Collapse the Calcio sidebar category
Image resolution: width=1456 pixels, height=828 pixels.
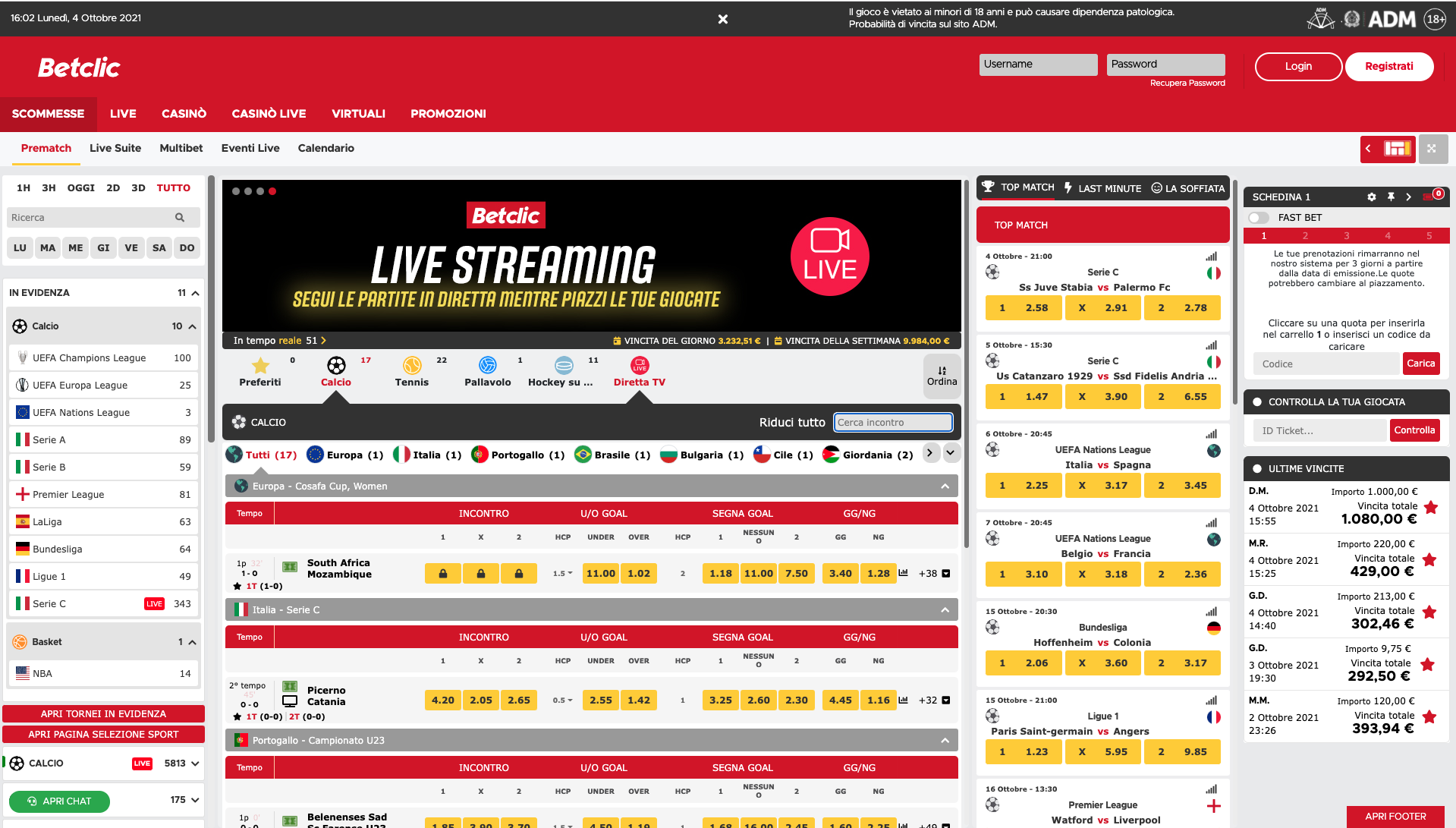[x=190, y=326]
